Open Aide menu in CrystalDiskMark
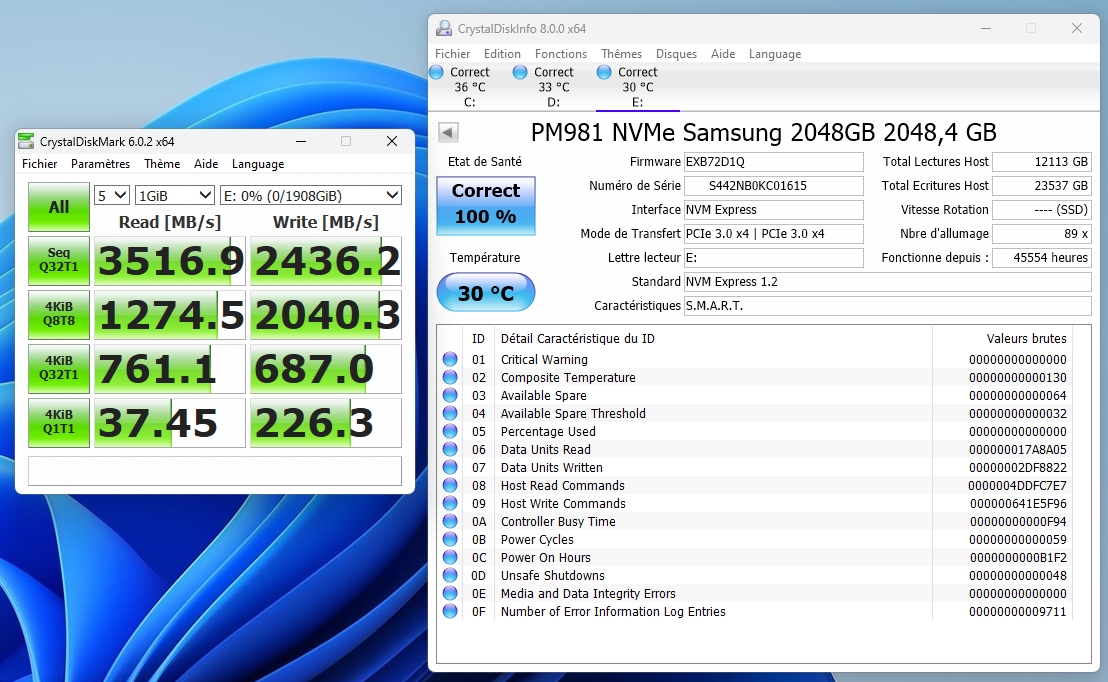 click(206, 164)
